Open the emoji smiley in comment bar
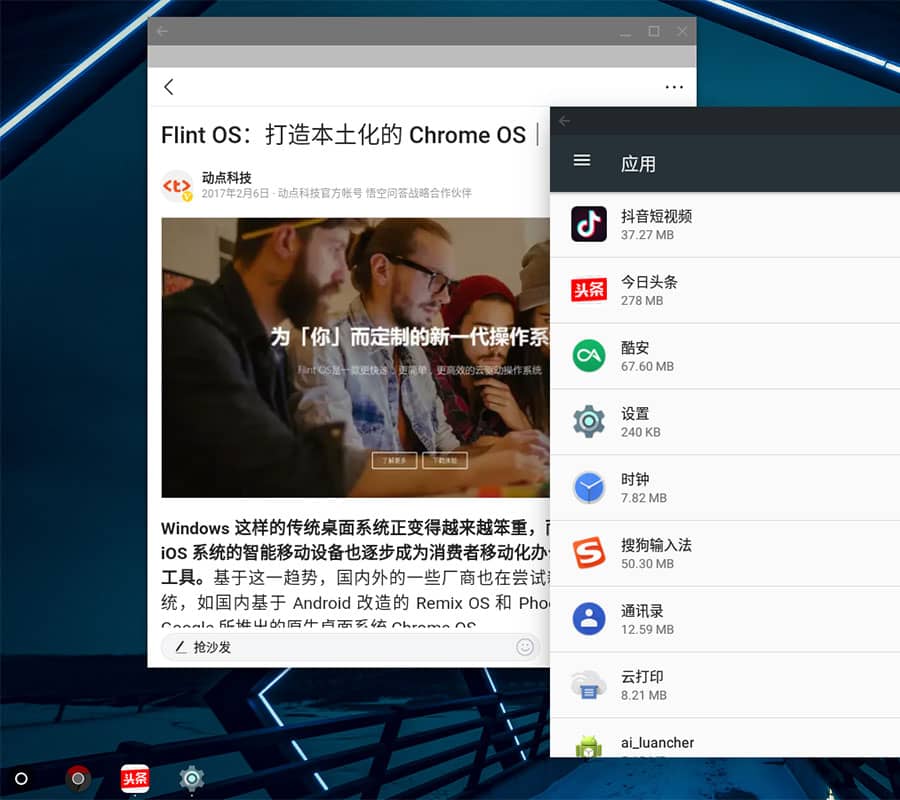 coord(525,647)
